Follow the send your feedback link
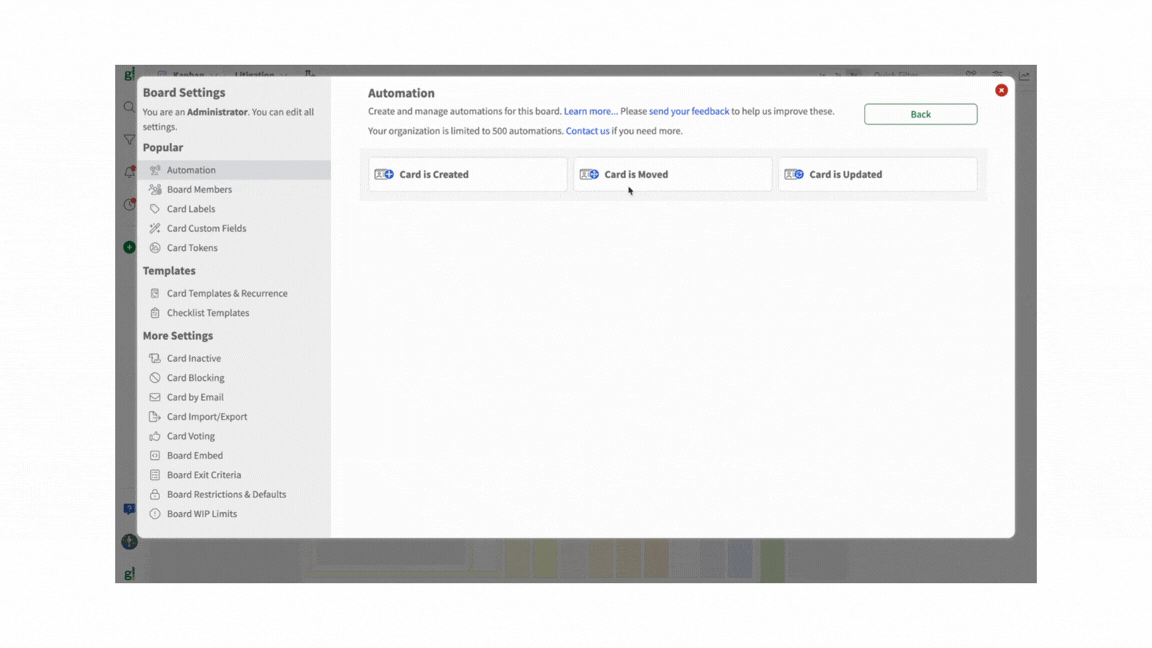 689,112
